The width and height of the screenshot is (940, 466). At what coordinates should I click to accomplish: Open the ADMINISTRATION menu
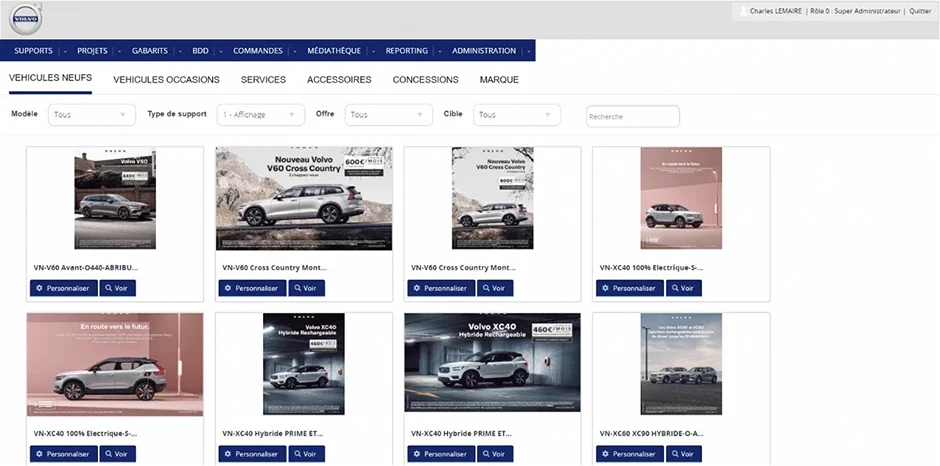(x=484, y=51)
